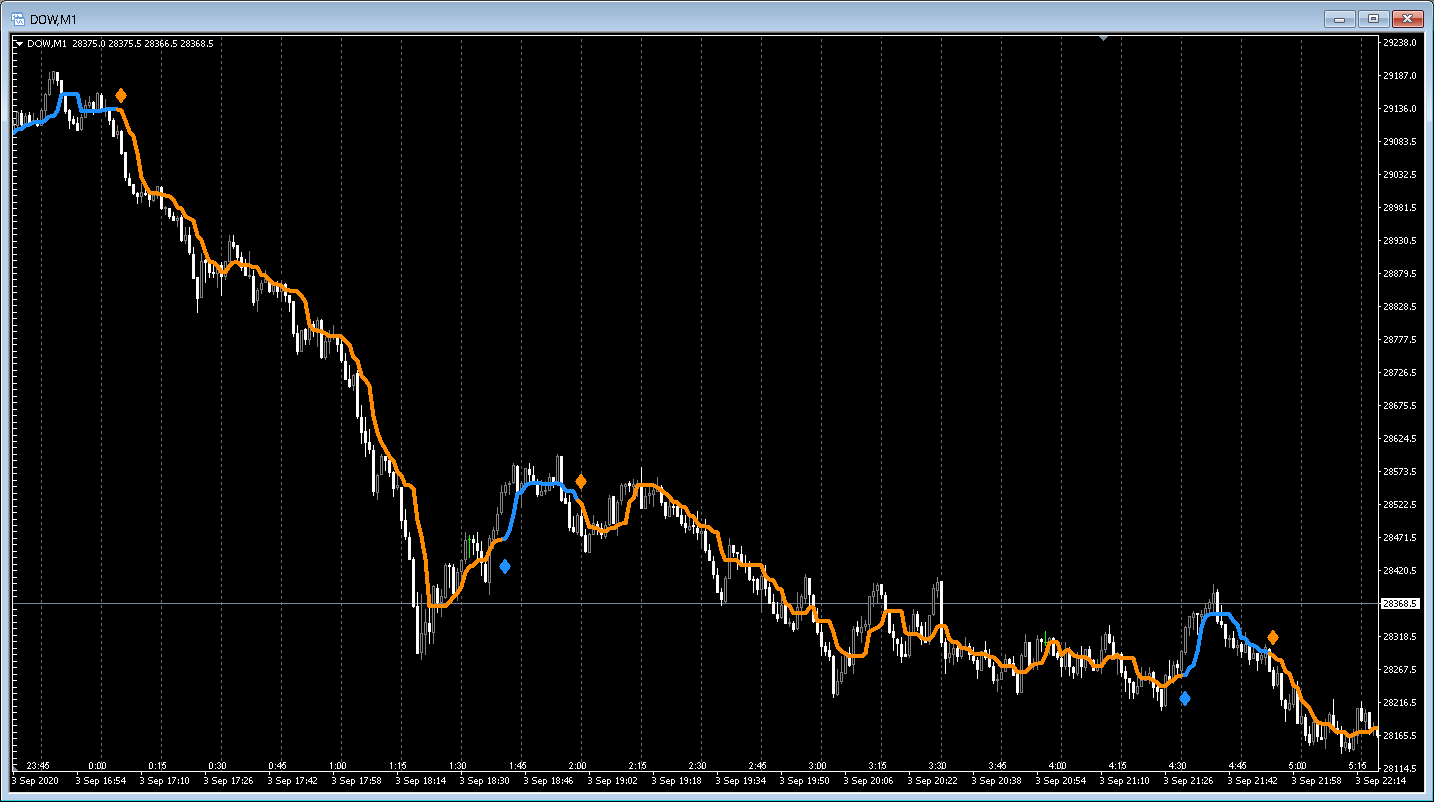Select the orange diamond signal near 4:45

pos(1273,637)
